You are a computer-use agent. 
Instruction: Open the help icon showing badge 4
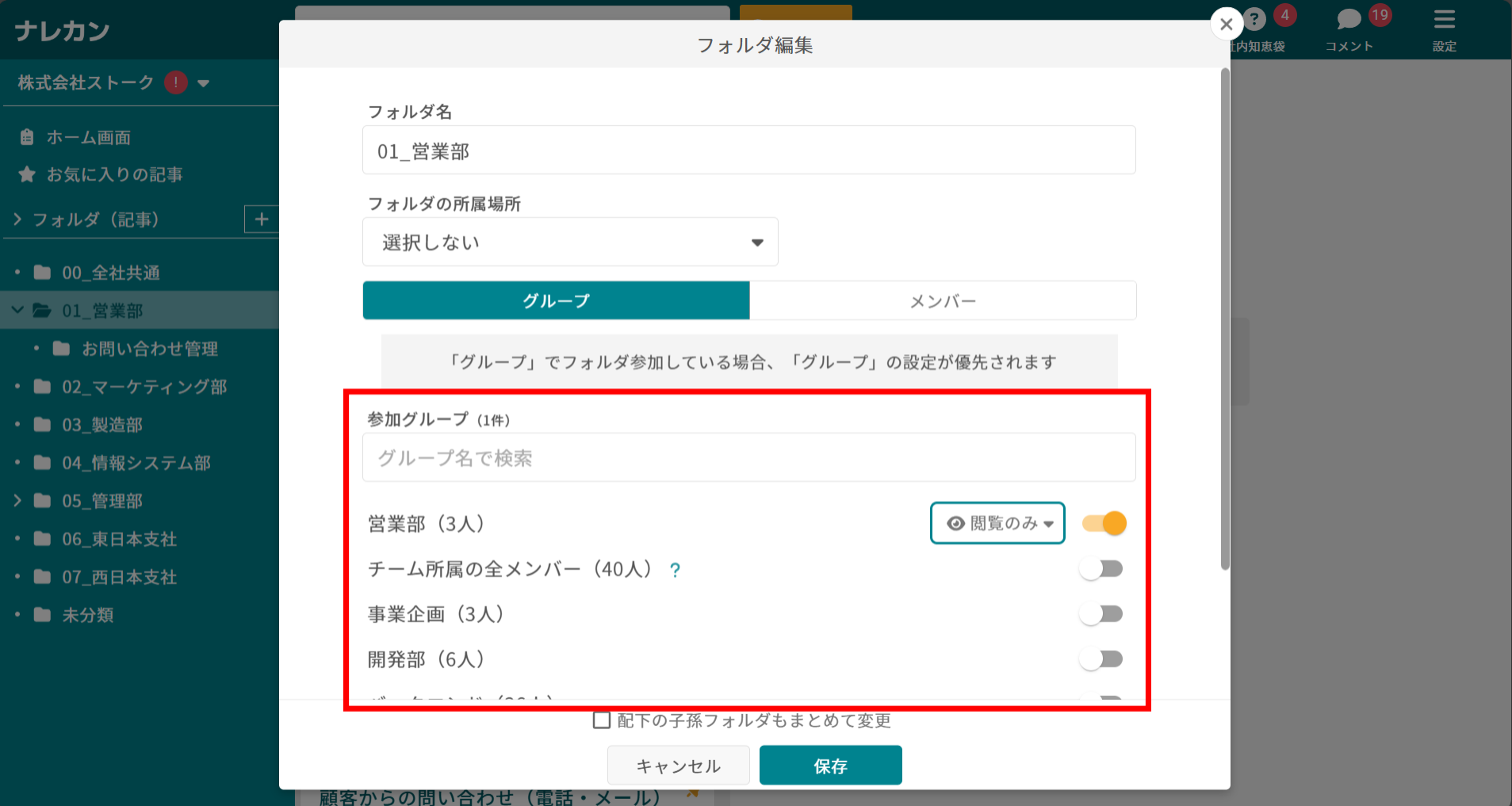pos(1255,17)
